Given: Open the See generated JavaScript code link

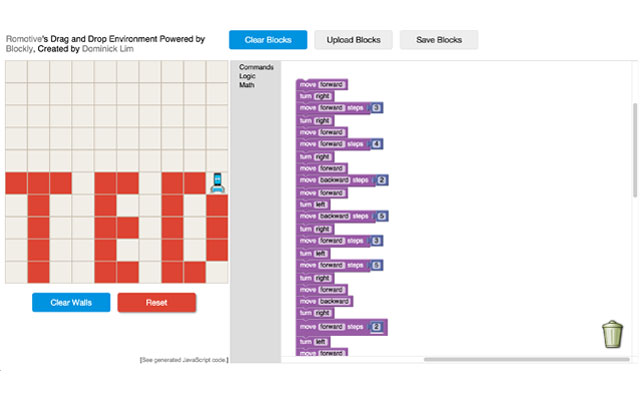Looking at the screenshot, I should [x=184, y=360].
